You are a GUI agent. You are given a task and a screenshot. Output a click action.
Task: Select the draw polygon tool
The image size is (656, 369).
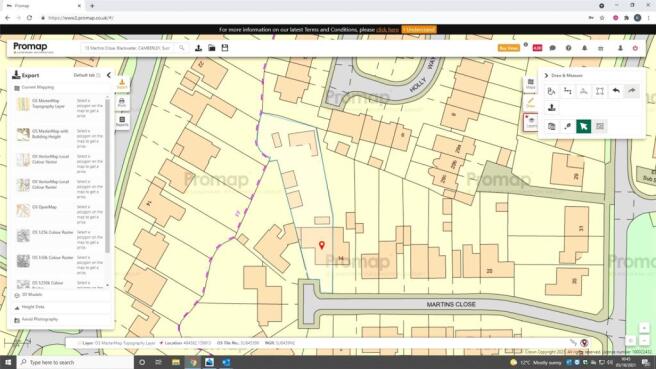coord(551,91)
